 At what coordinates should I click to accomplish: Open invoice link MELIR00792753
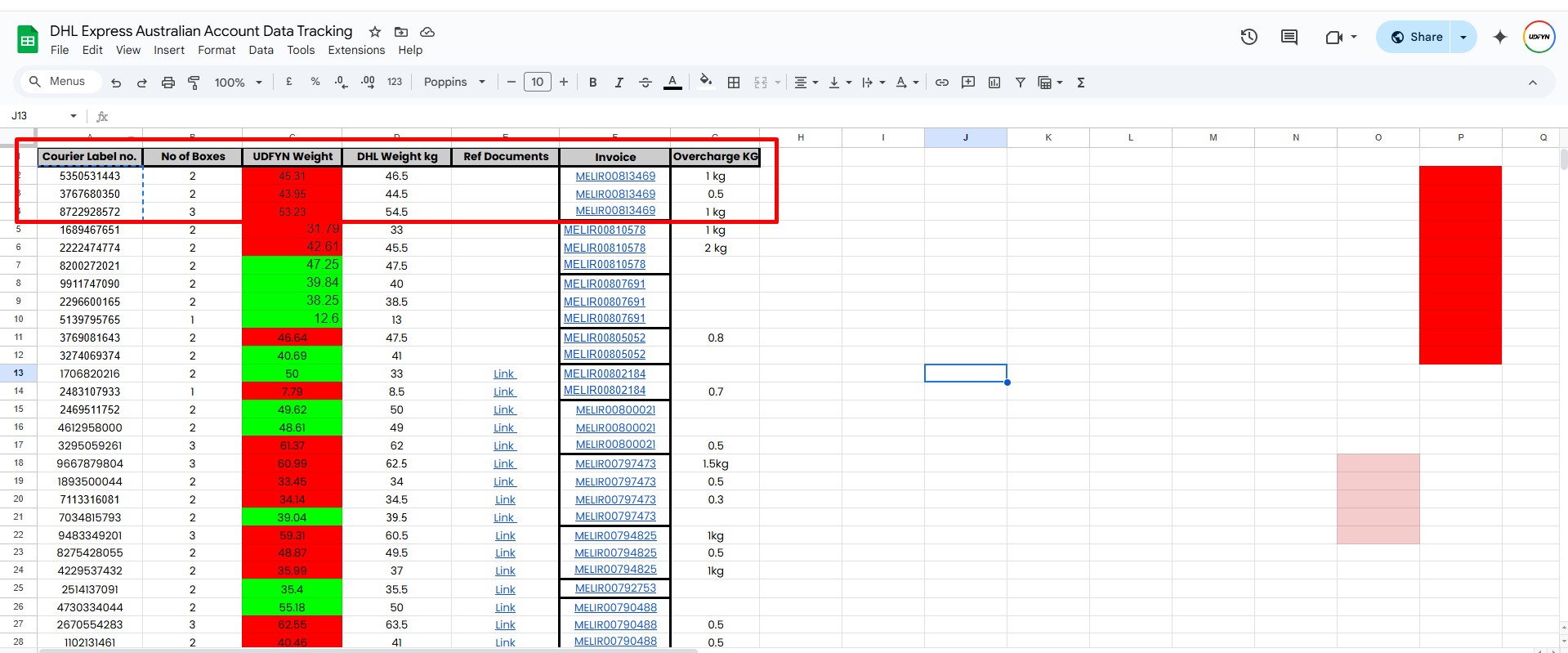click(615, 588)
